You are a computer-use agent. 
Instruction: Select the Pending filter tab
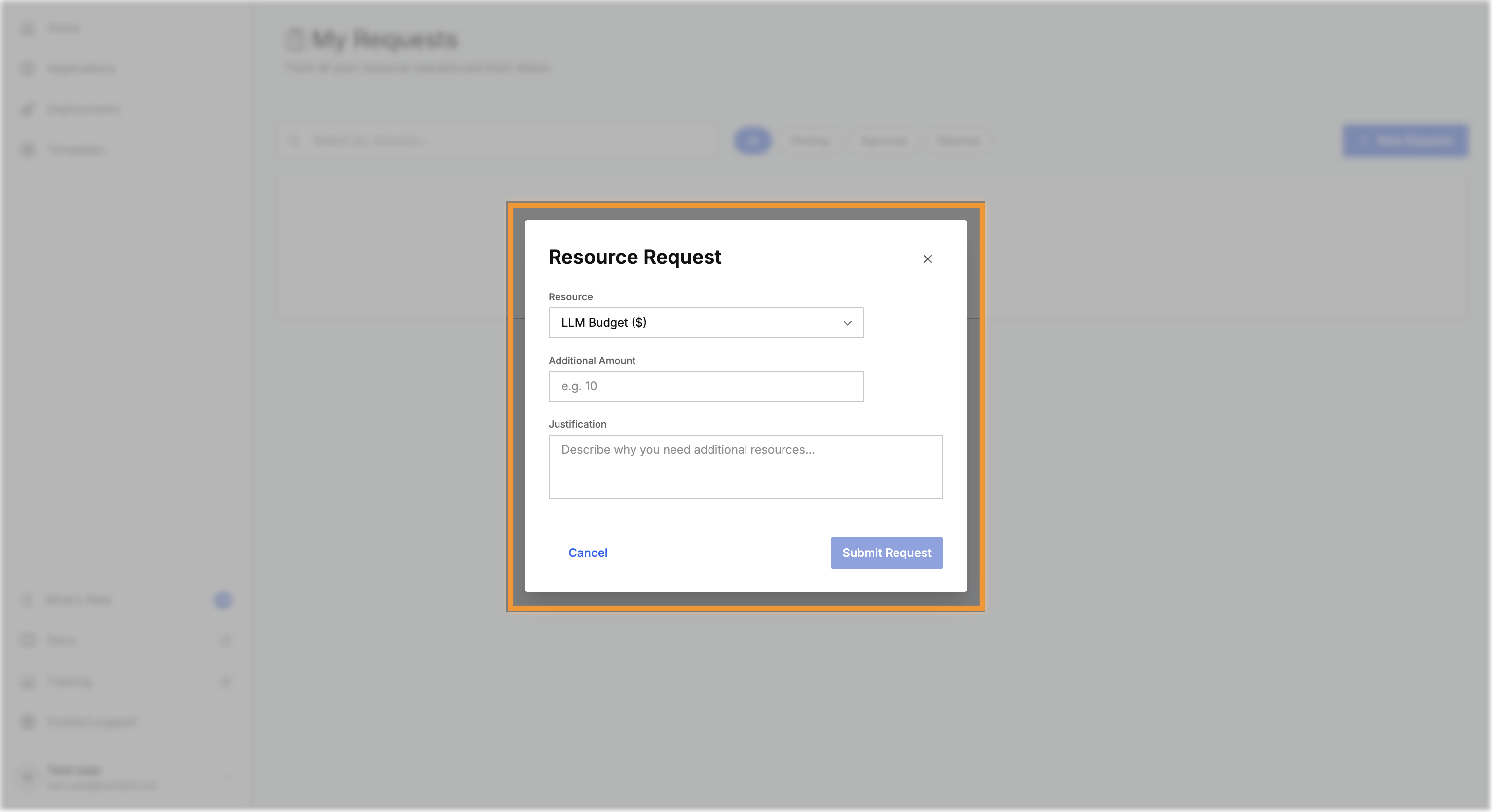tap(809, 141)
